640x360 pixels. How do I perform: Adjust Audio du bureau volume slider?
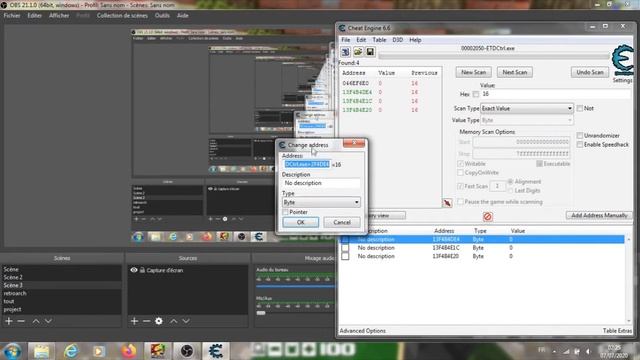click(x=295, y=287)
